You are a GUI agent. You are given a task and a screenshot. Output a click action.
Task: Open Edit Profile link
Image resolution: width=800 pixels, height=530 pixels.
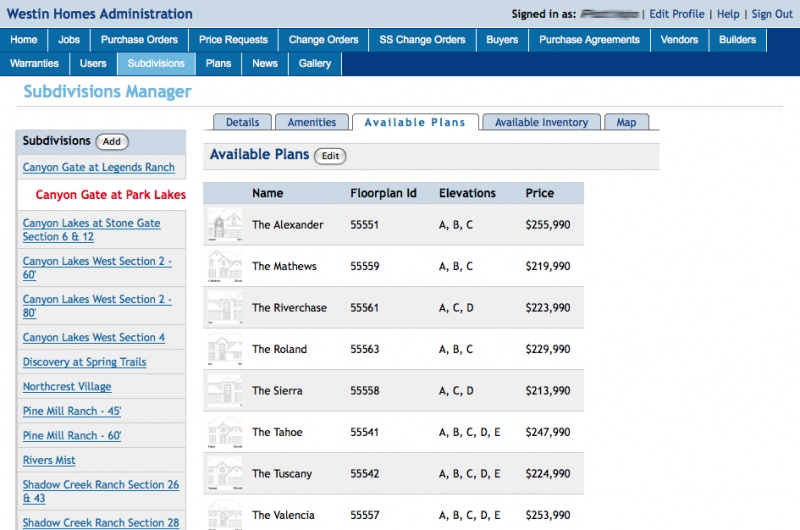click(x=677, y=14)
